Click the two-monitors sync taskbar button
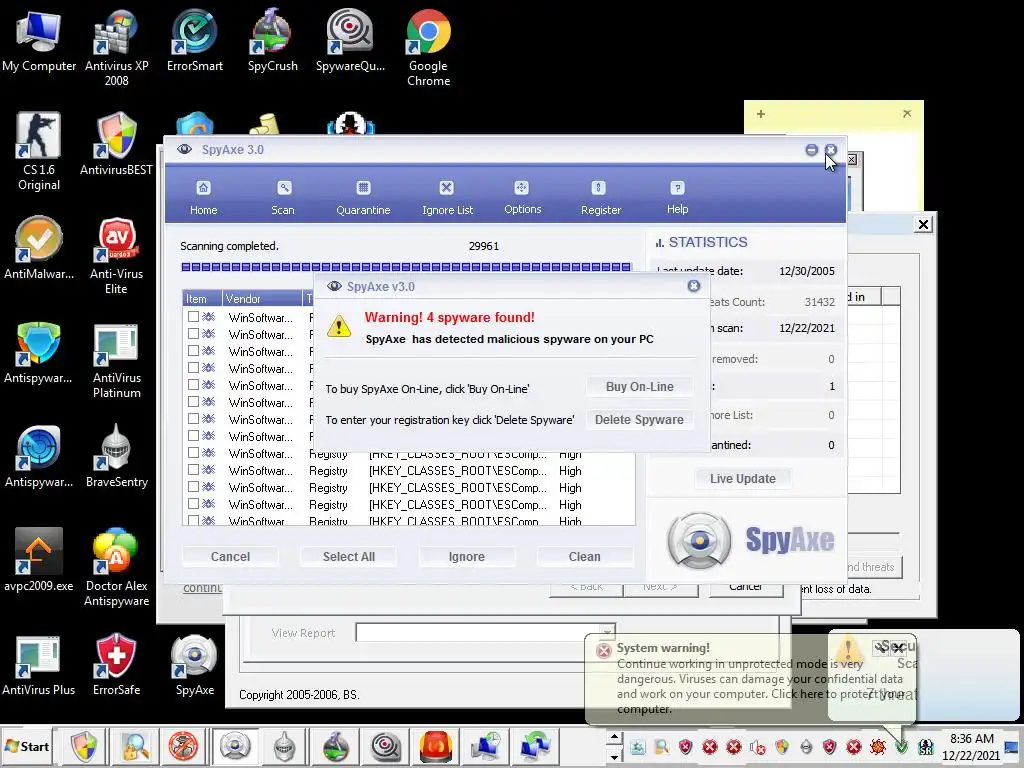1024x768 pixels. 536,746
